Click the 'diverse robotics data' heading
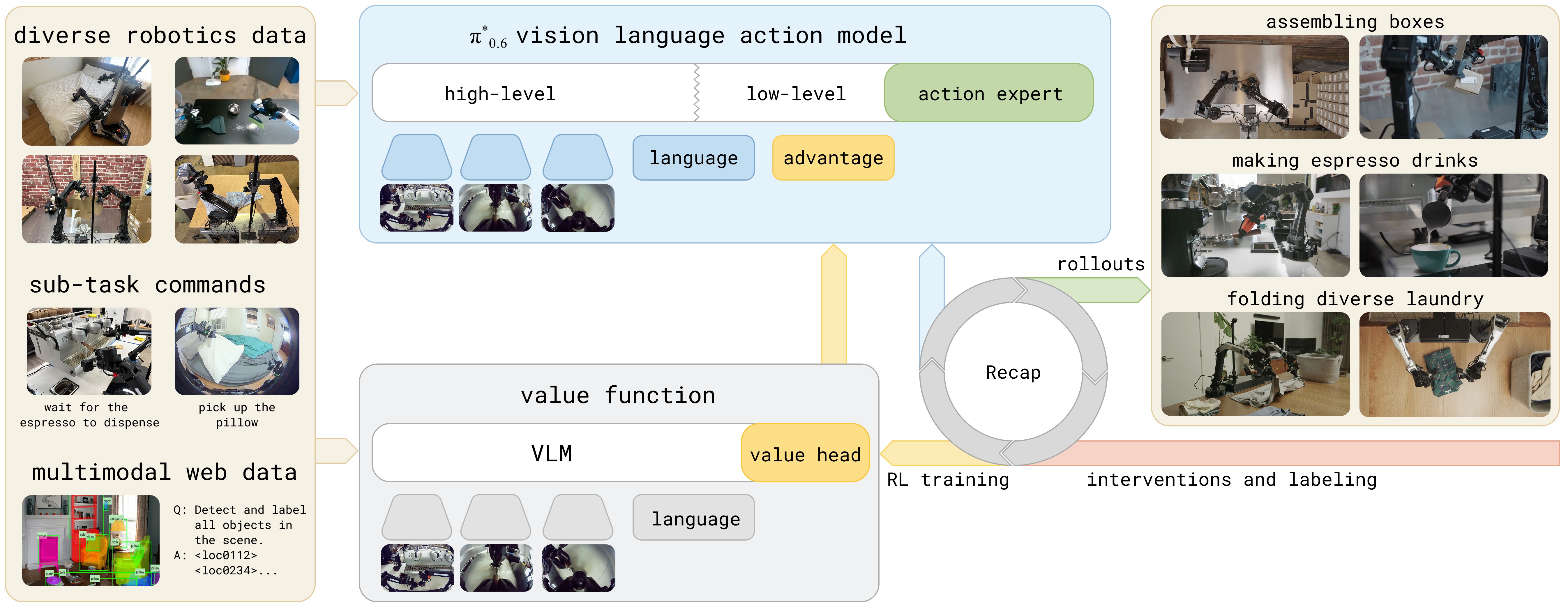Screen dimensions: 1568x607 pos(160,35)
